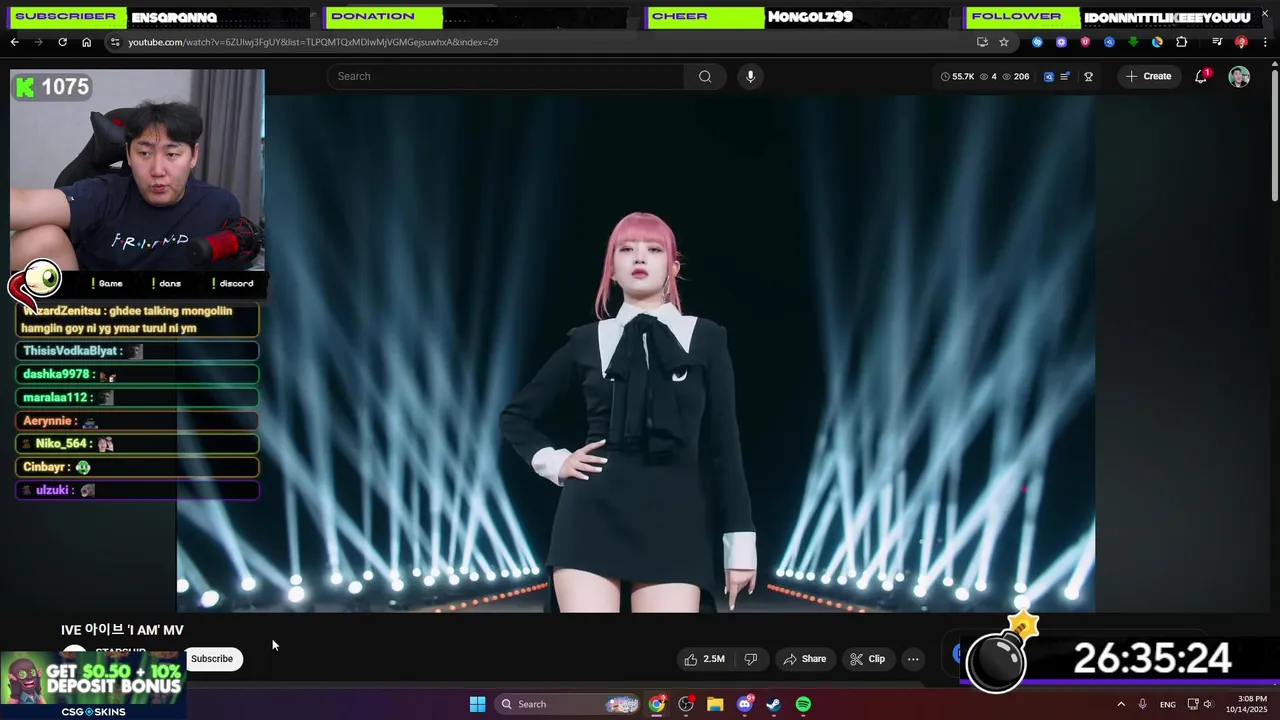Screen dimensions: 1280x720
Task: Open more actions three-dot menu under video
Action: tap(913, 659)
